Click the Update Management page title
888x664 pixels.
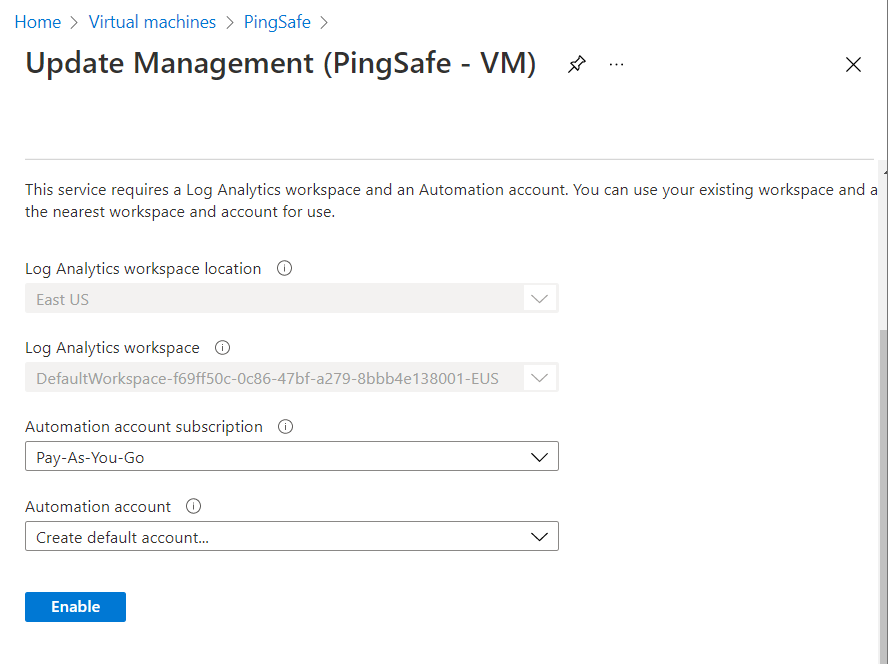pos(281,64)
